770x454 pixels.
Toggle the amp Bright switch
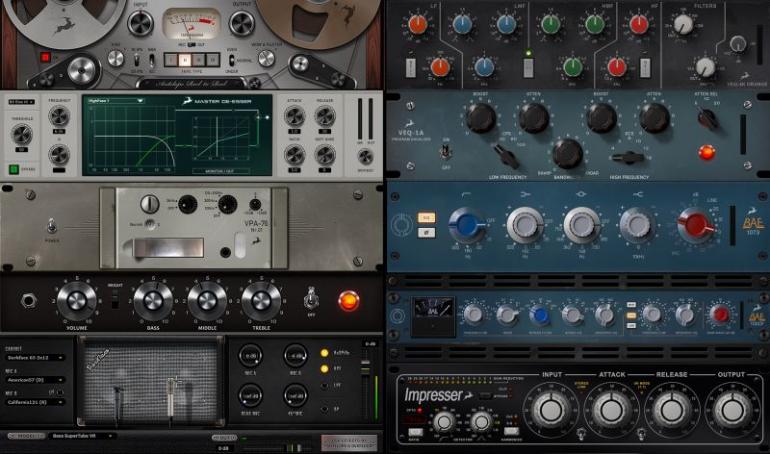(115, 298)
